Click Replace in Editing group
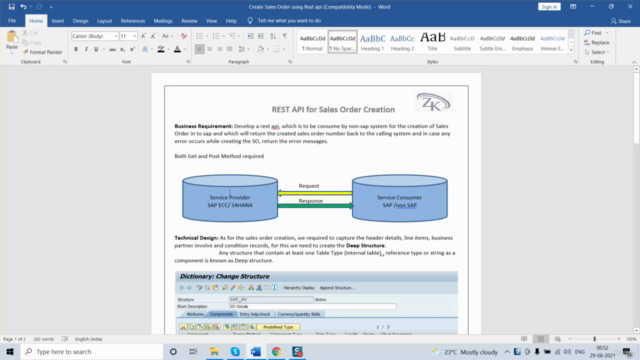The image size is (640, 360). tap(597, 42)
